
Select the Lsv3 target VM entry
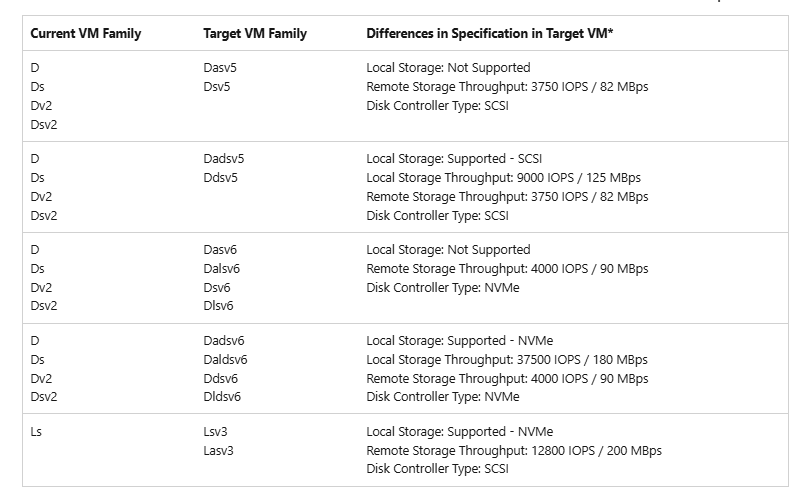coord(215,432)
